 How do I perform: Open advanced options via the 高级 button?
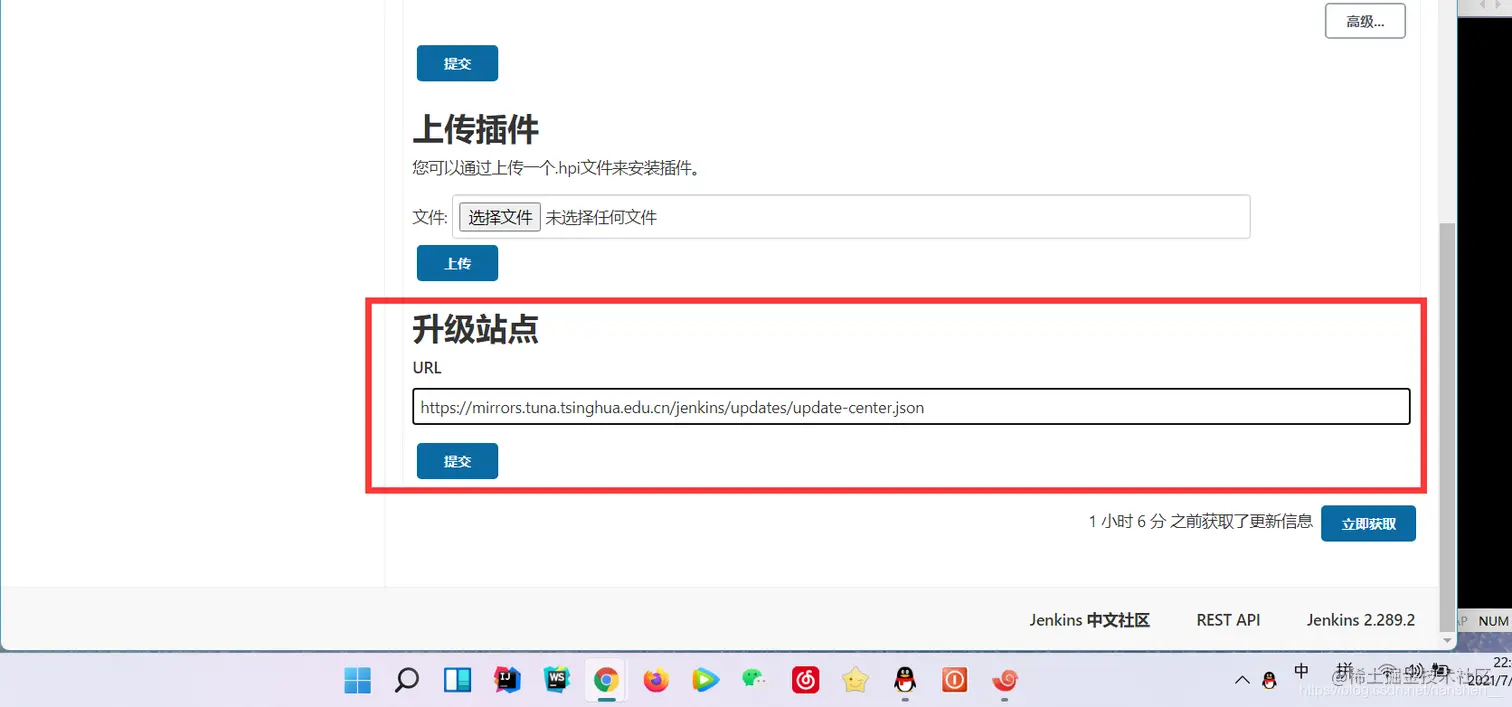pyautogui.click(x=1365, y=20)
